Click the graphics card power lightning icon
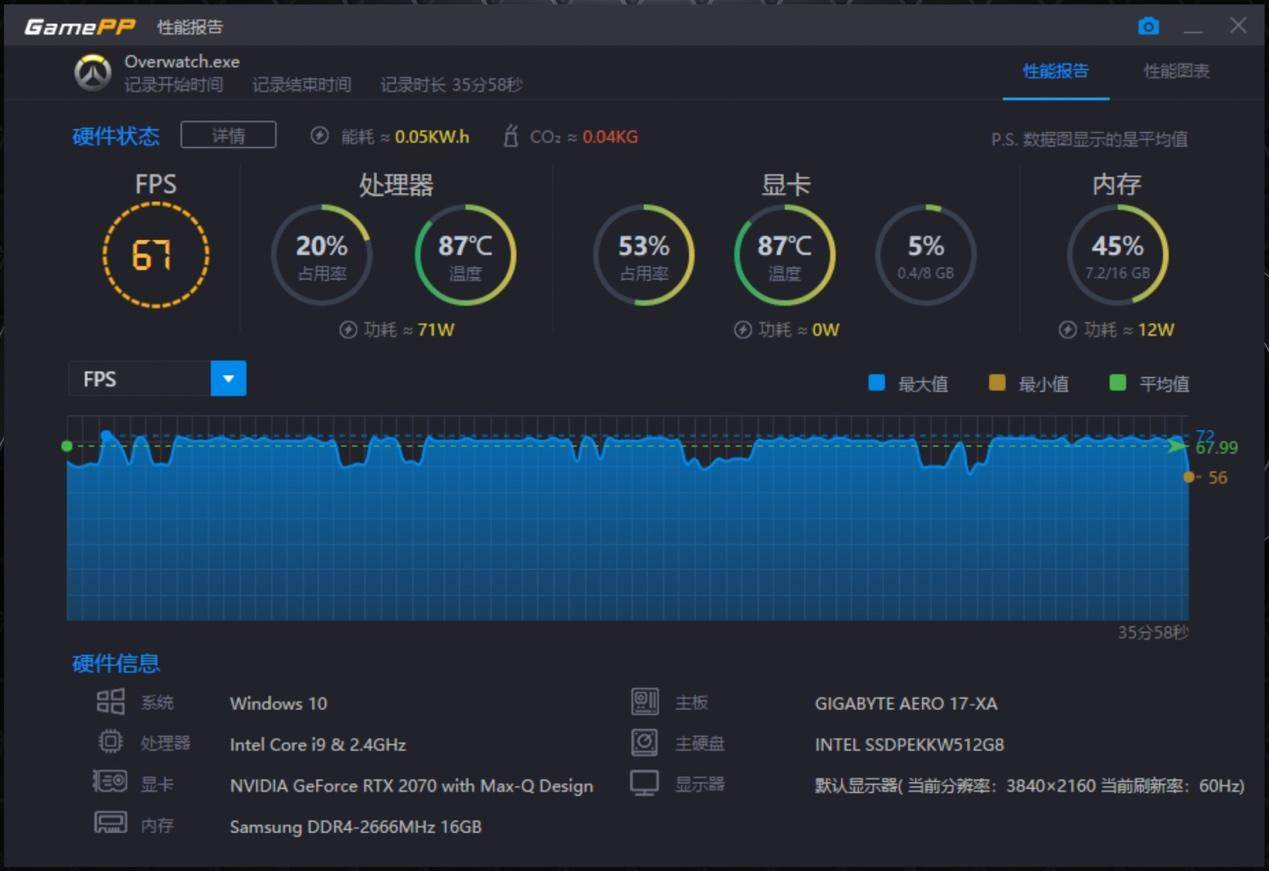This screenshot has width=1269, height=871. (x=743, y=330)
